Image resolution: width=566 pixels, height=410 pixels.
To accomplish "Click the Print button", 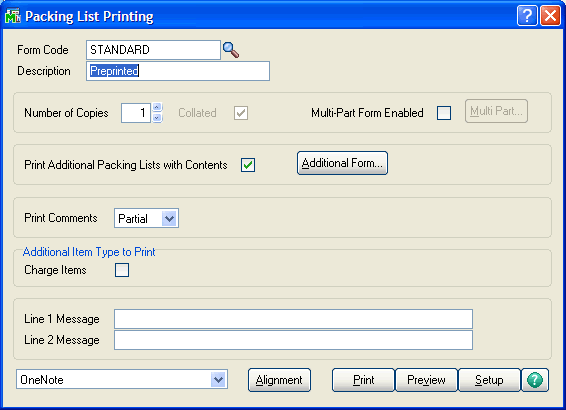I will pos(363,380).
